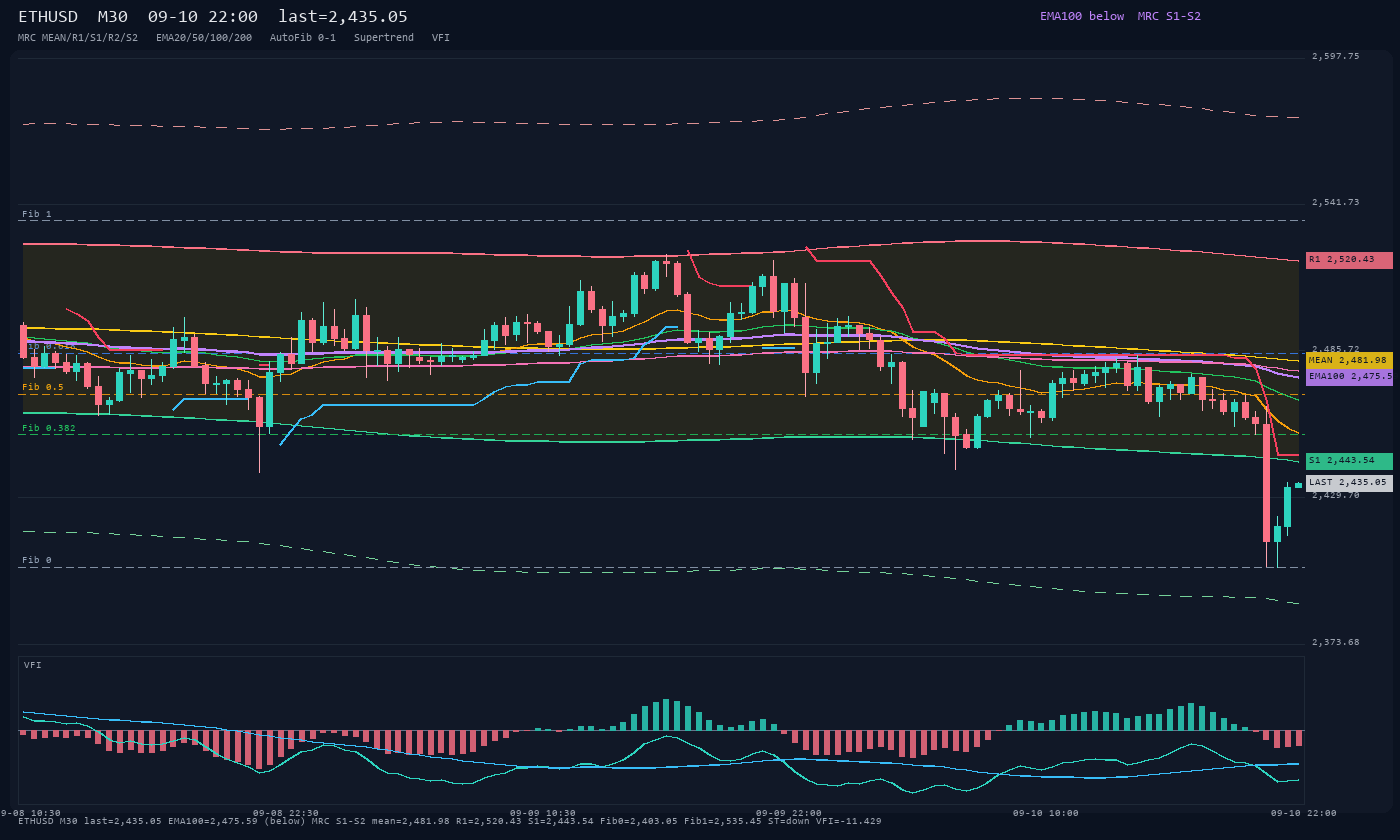1400x840 pixels.
Task: Click the last=2,435.05 value in the title
Action: (x=343, y=17)
